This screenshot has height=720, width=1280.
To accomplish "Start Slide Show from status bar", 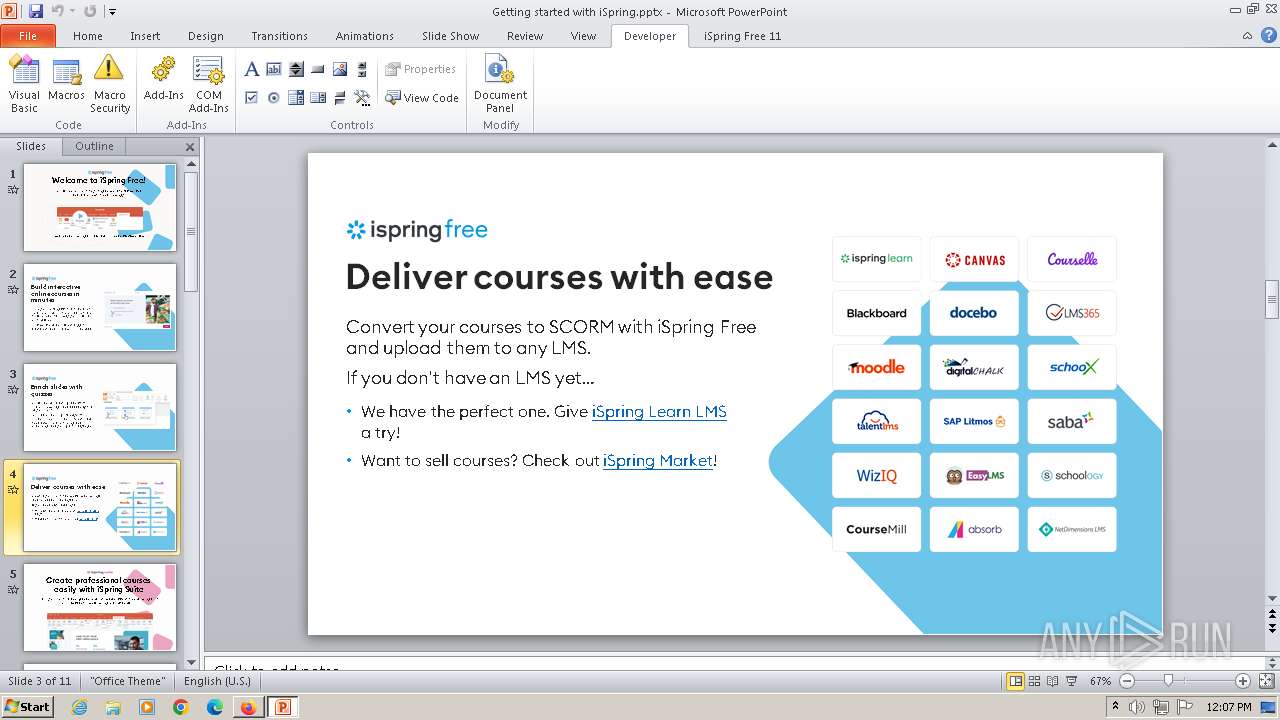I will pyautogui.click(x=1072, y=681).
